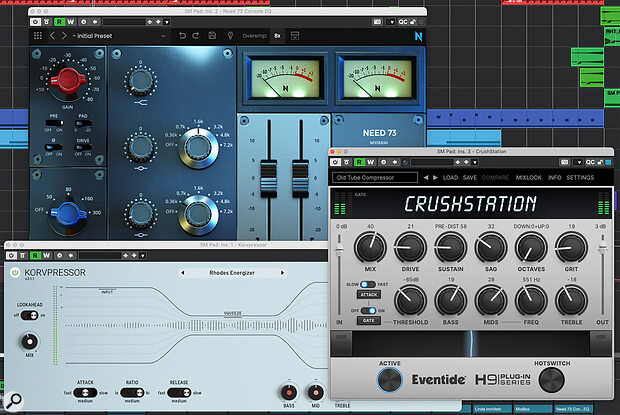Bypass the Need 73 plugin via power icon
This screenshot has width=620, height=415.
point(35,22)
